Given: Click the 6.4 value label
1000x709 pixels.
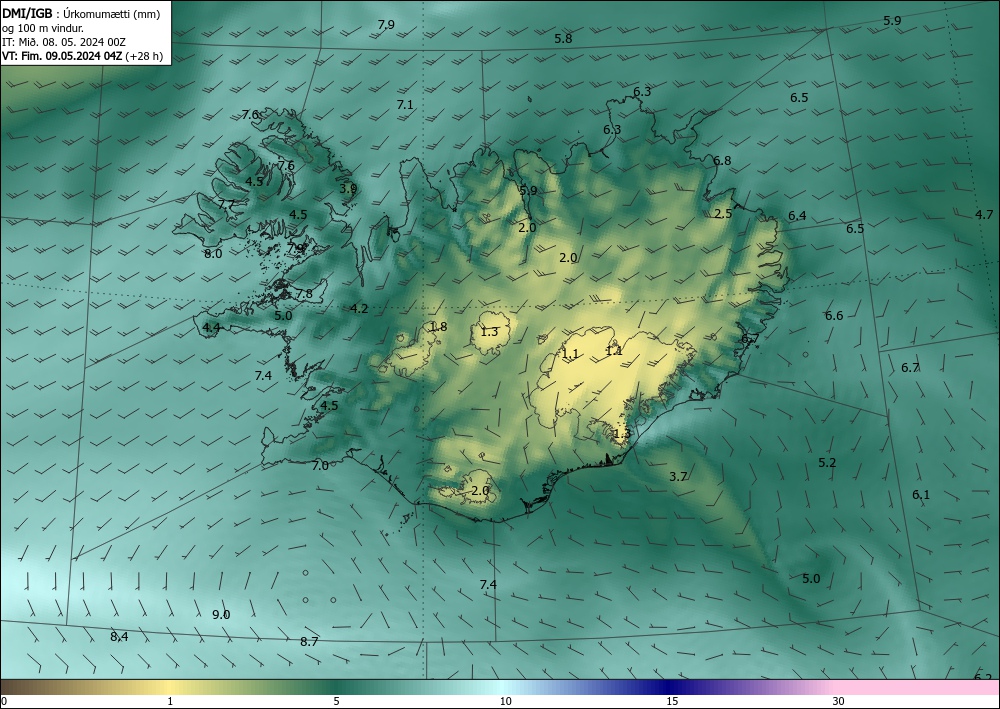Looking at the screenshot, I should [797, 216].
